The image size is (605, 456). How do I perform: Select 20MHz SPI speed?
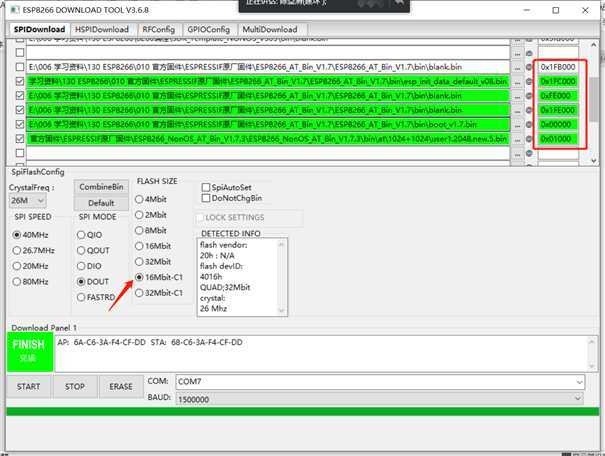(30, 266)
